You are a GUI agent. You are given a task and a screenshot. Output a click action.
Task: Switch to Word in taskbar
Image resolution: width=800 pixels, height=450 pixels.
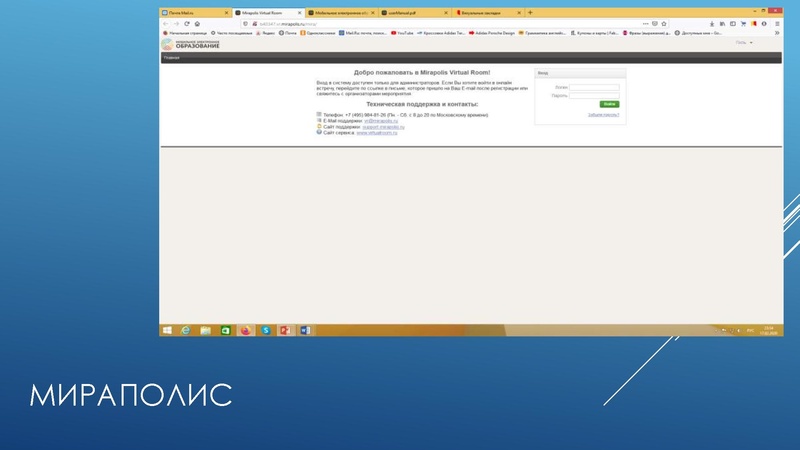(305, 331)
